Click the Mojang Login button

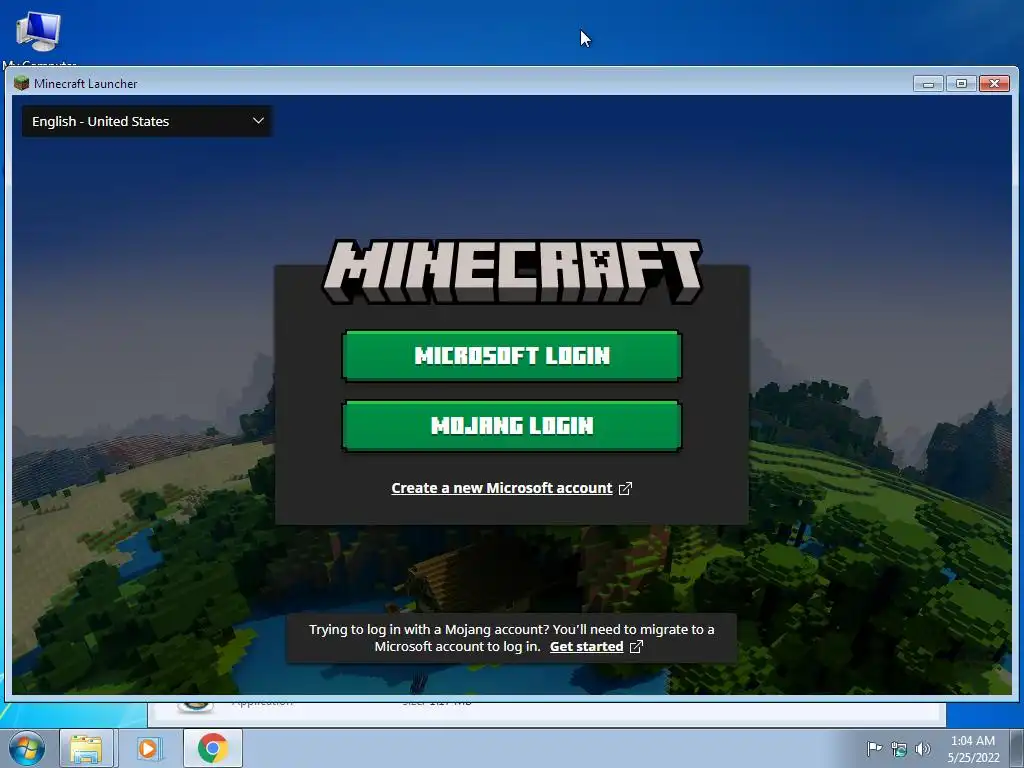511,426
